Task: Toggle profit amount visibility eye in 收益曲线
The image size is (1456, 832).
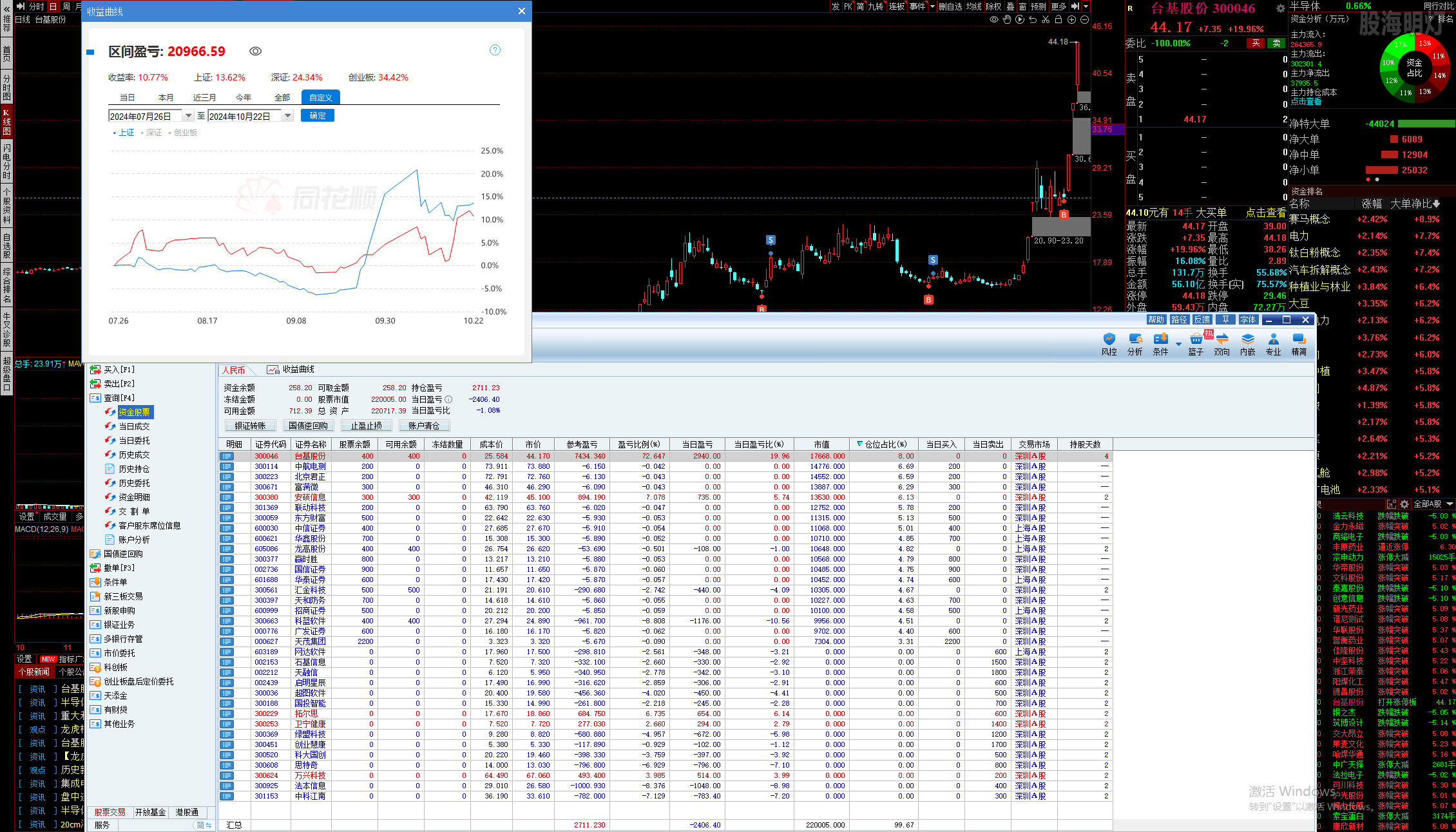Action: click(x=256, y=52)
